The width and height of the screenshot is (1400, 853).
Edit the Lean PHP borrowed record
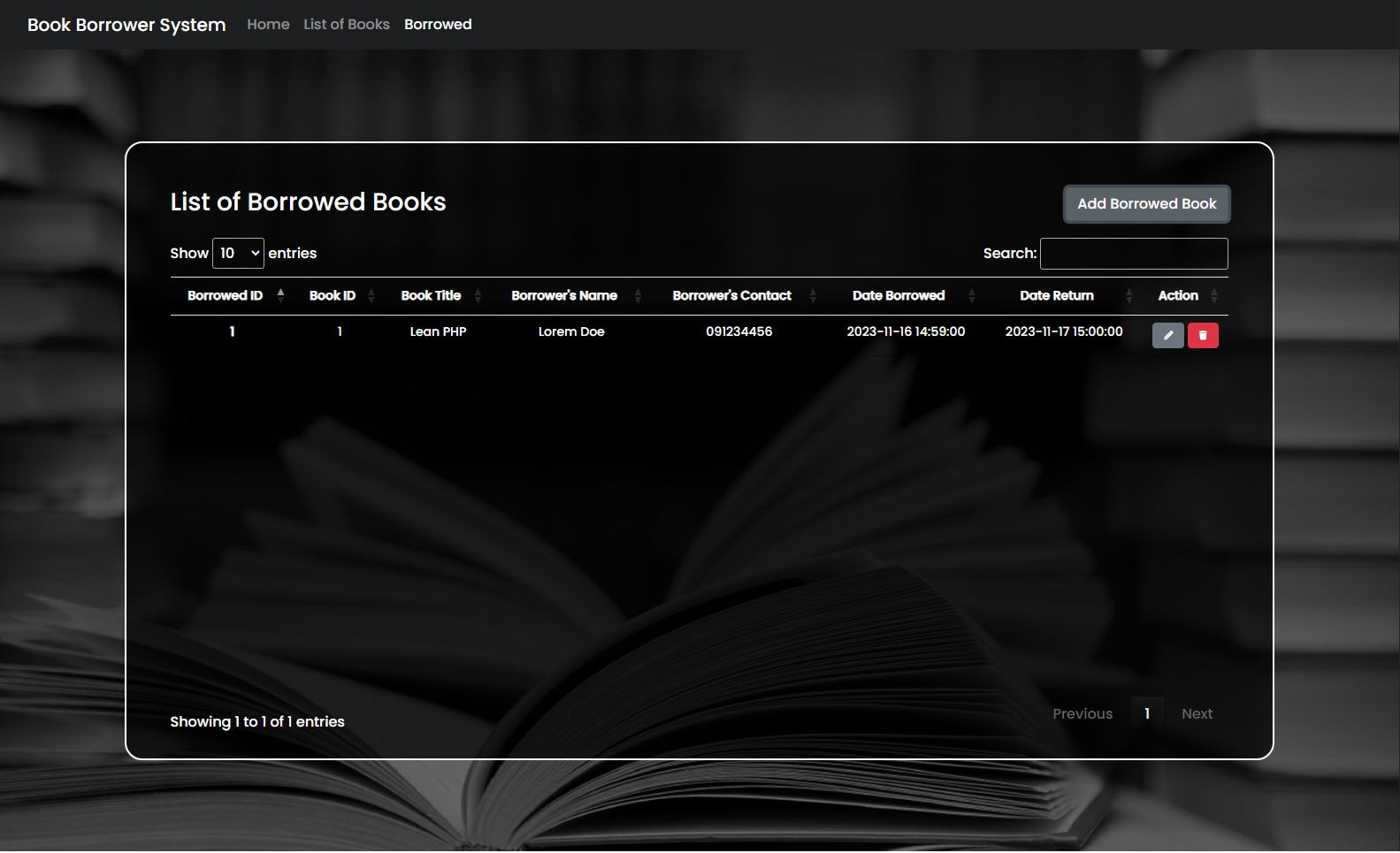point(1167,335)
